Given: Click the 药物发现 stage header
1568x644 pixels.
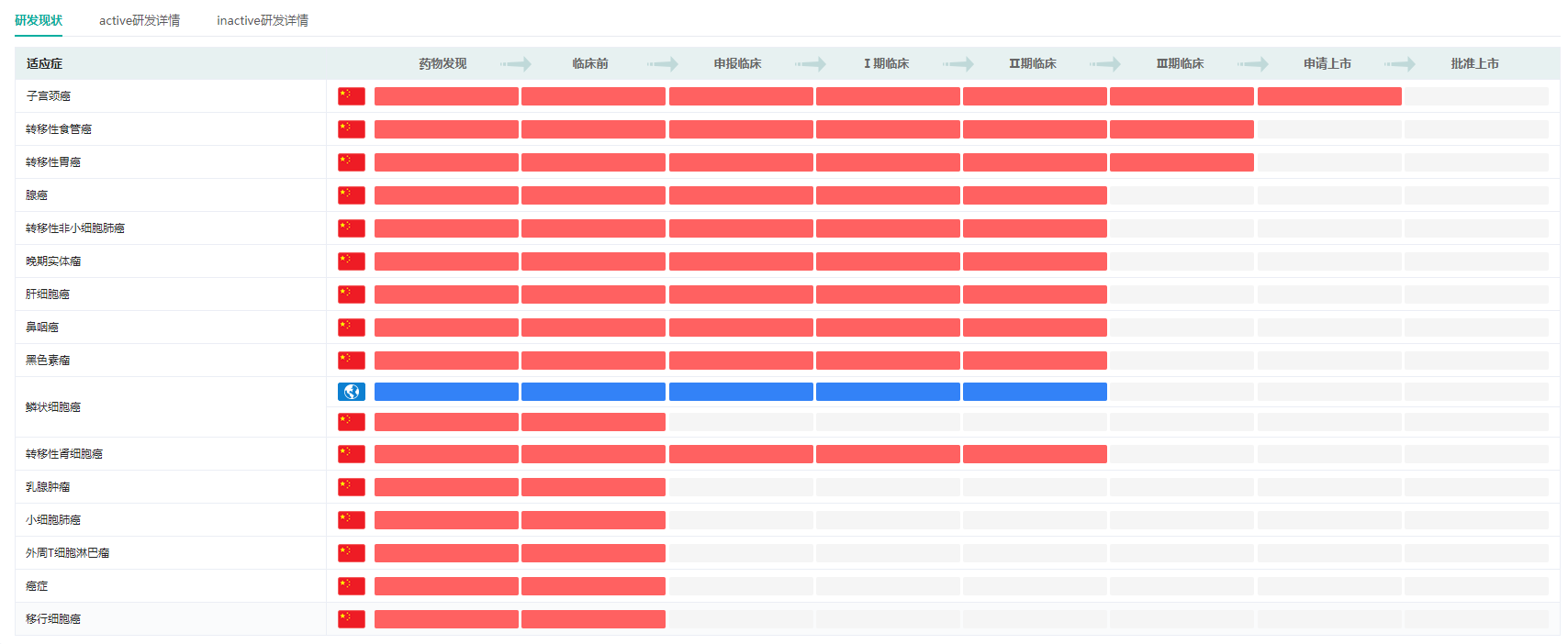Looking at the screenshot, I should (442, 63).
